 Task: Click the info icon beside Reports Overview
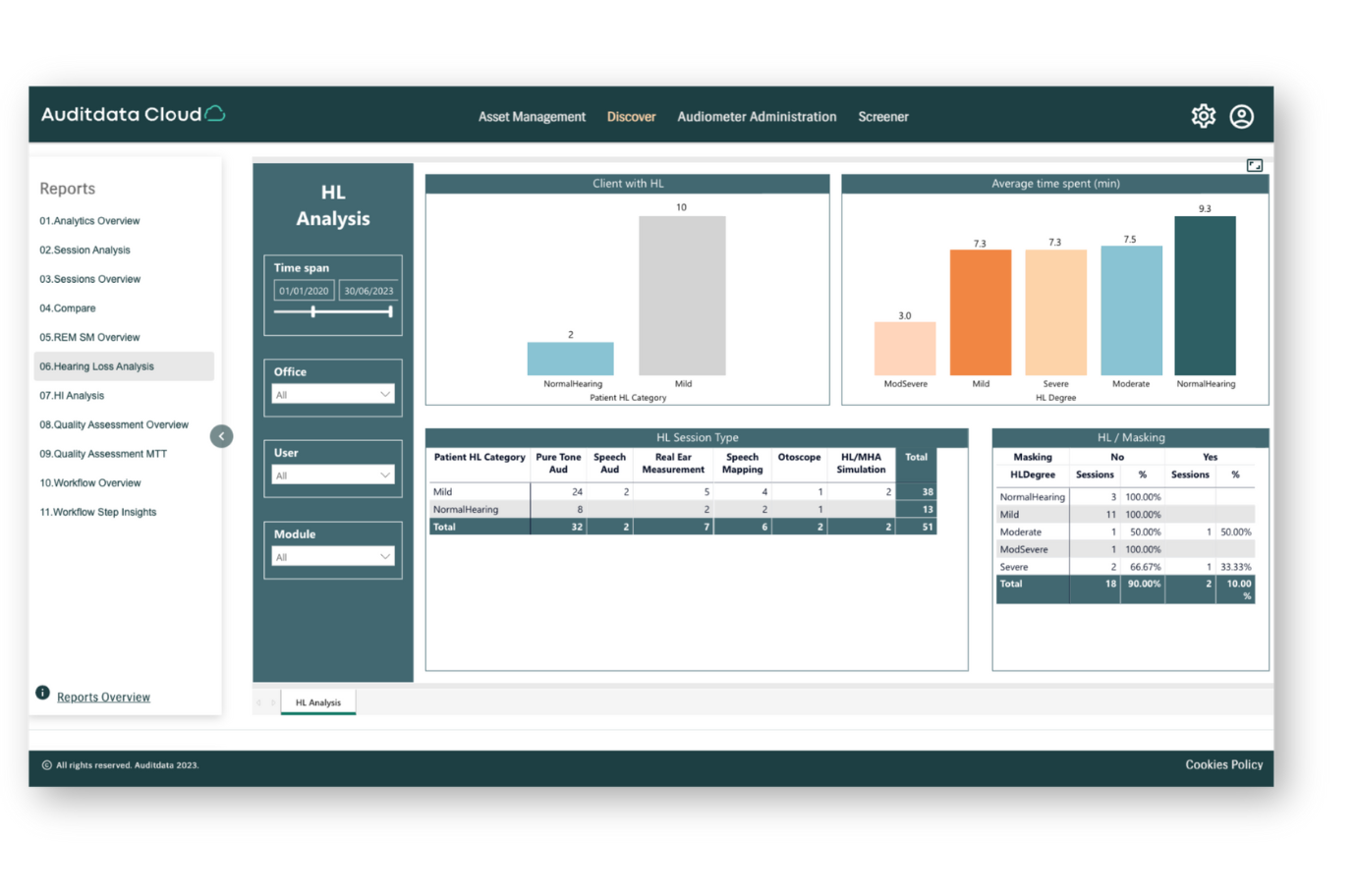(x=42, y=692)
